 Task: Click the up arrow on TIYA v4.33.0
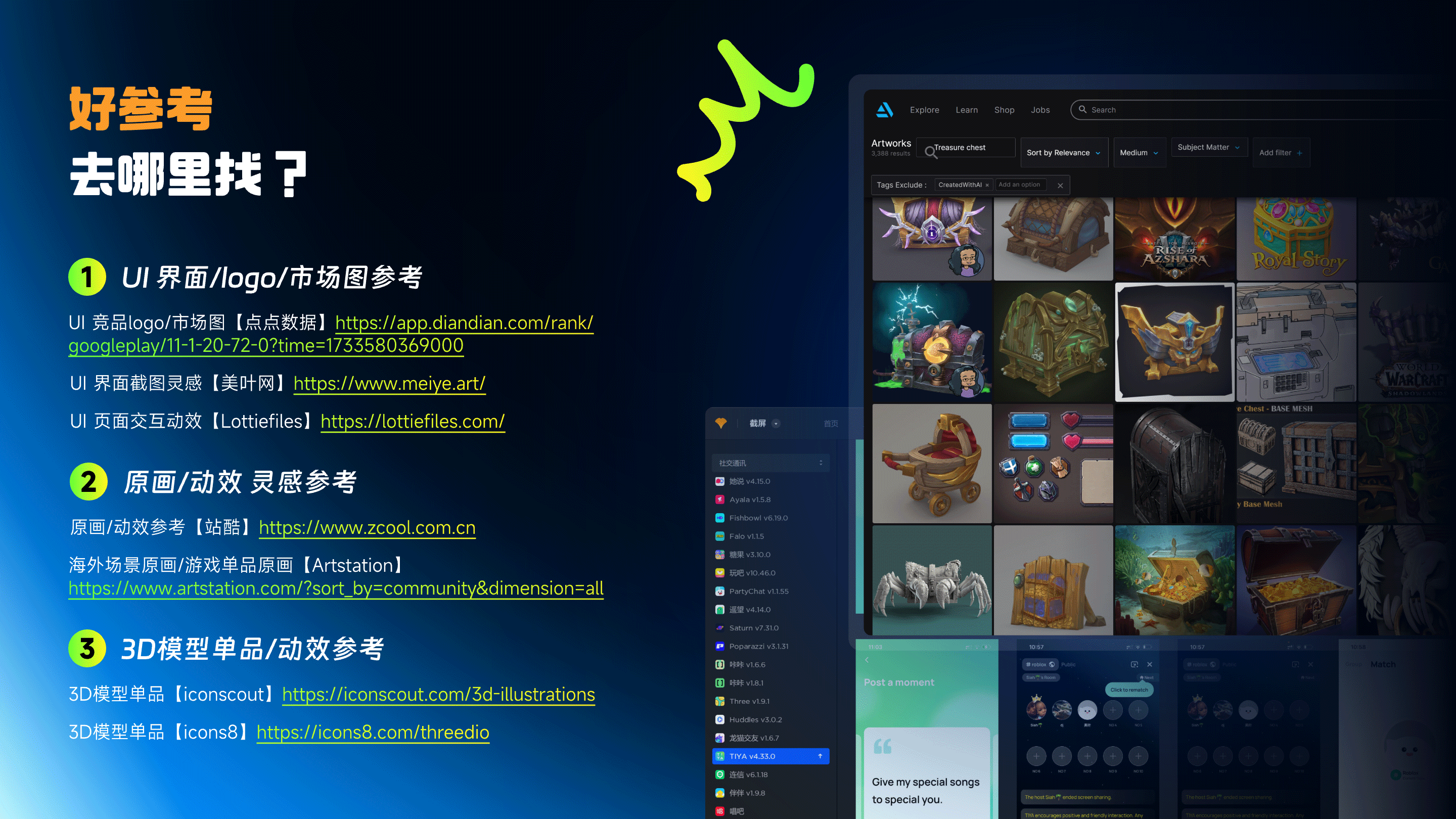point(820,756)
